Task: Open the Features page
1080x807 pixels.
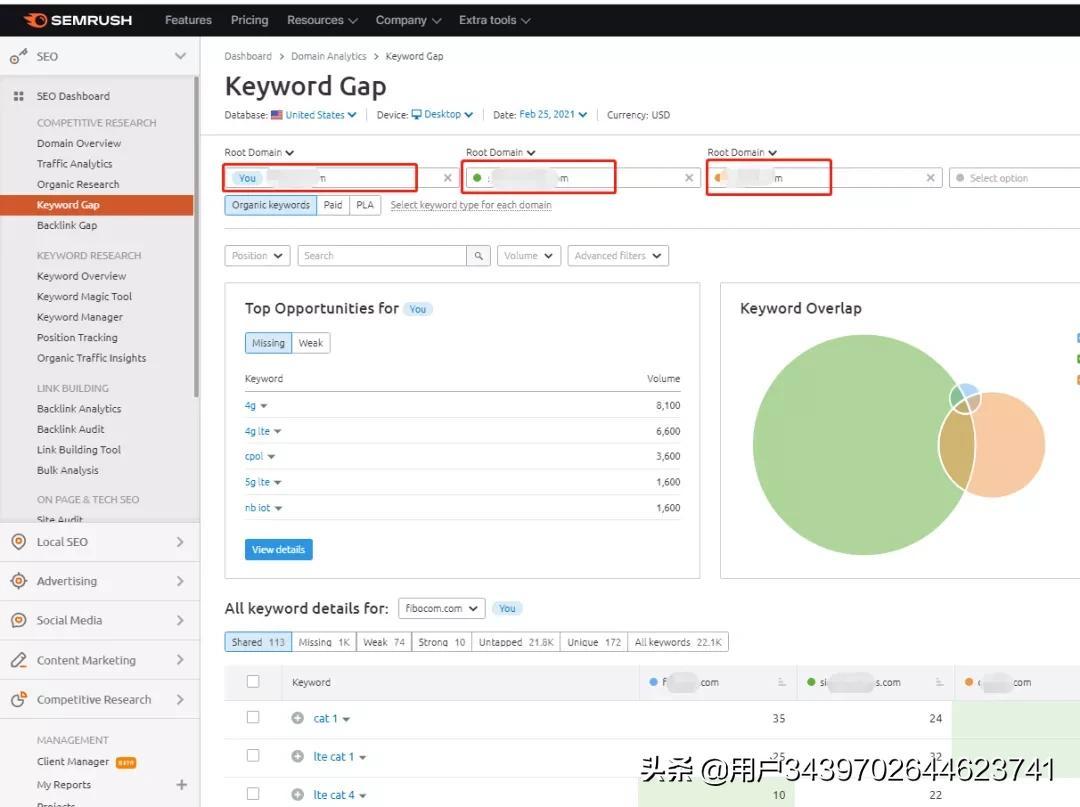Action: tap(188, 21)
